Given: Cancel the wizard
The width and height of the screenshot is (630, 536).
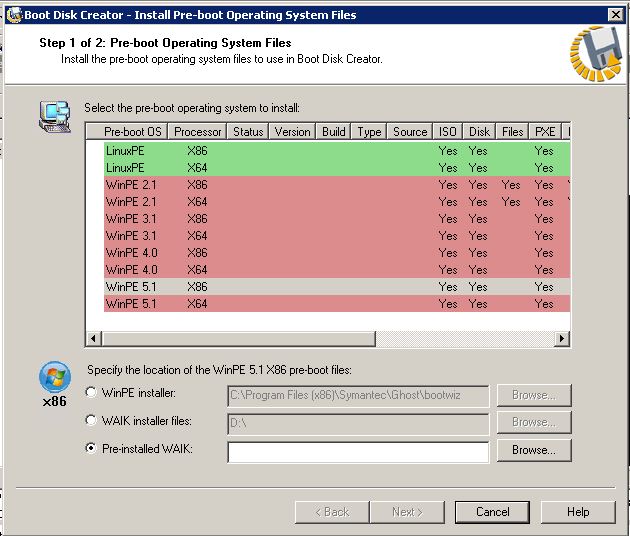Looking at the screenshot, I should (x=492, y=512).
